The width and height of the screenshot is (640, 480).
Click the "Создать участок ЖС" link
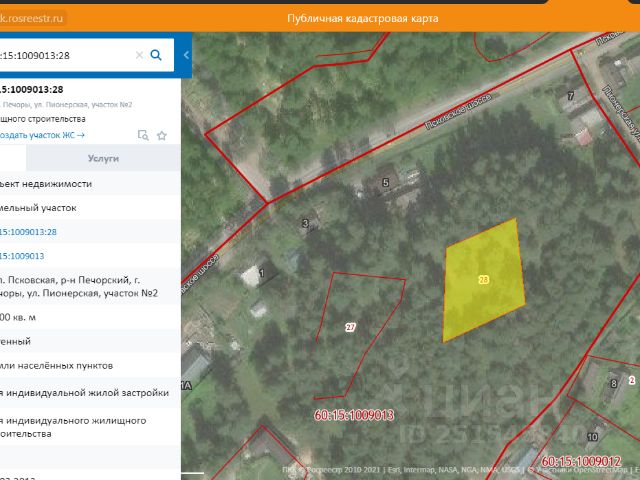pyautogui.click(x=42, y=134)
